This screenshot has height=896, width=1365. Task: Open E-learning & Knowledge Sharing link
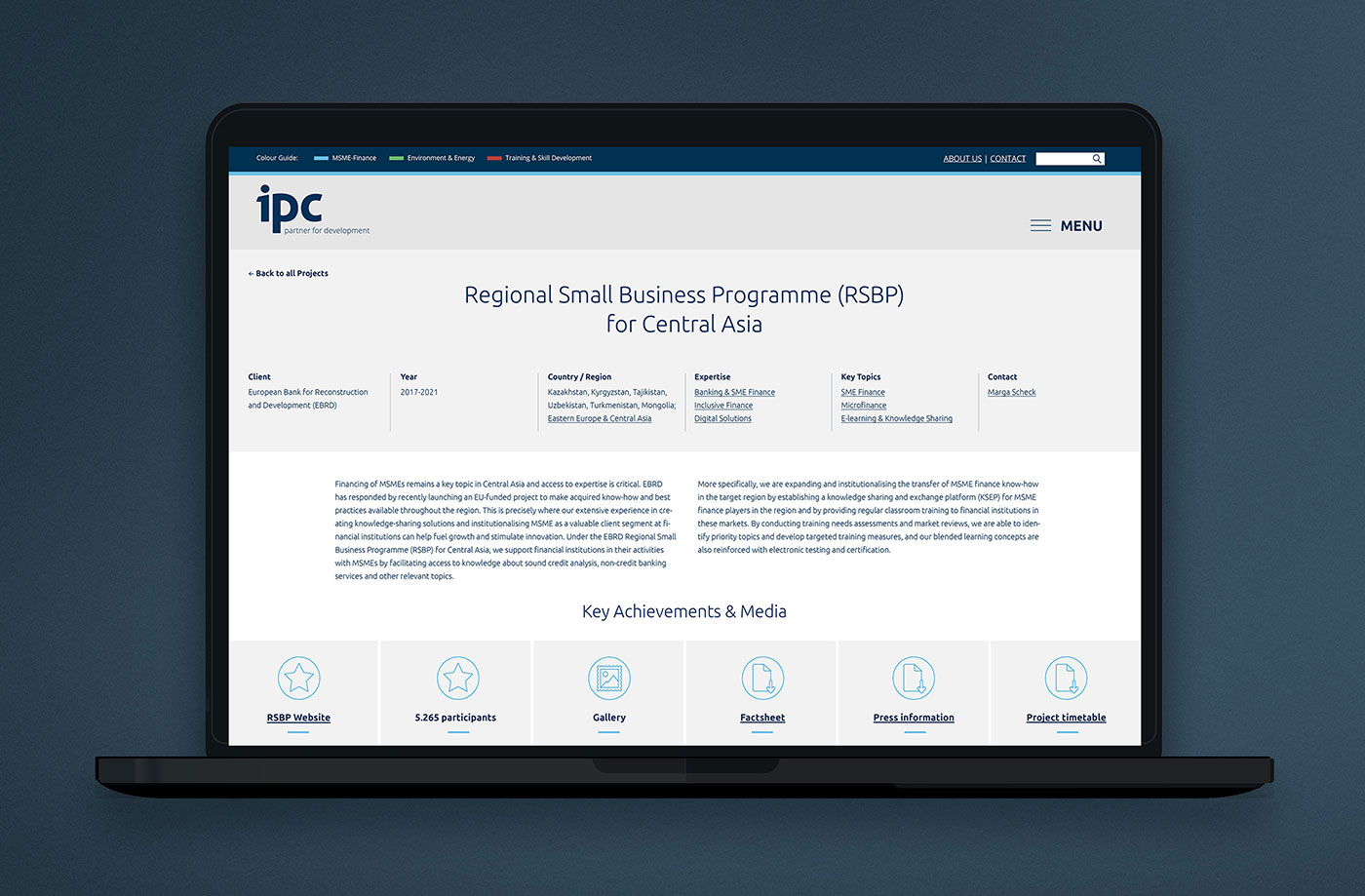[x=897, y=418]
